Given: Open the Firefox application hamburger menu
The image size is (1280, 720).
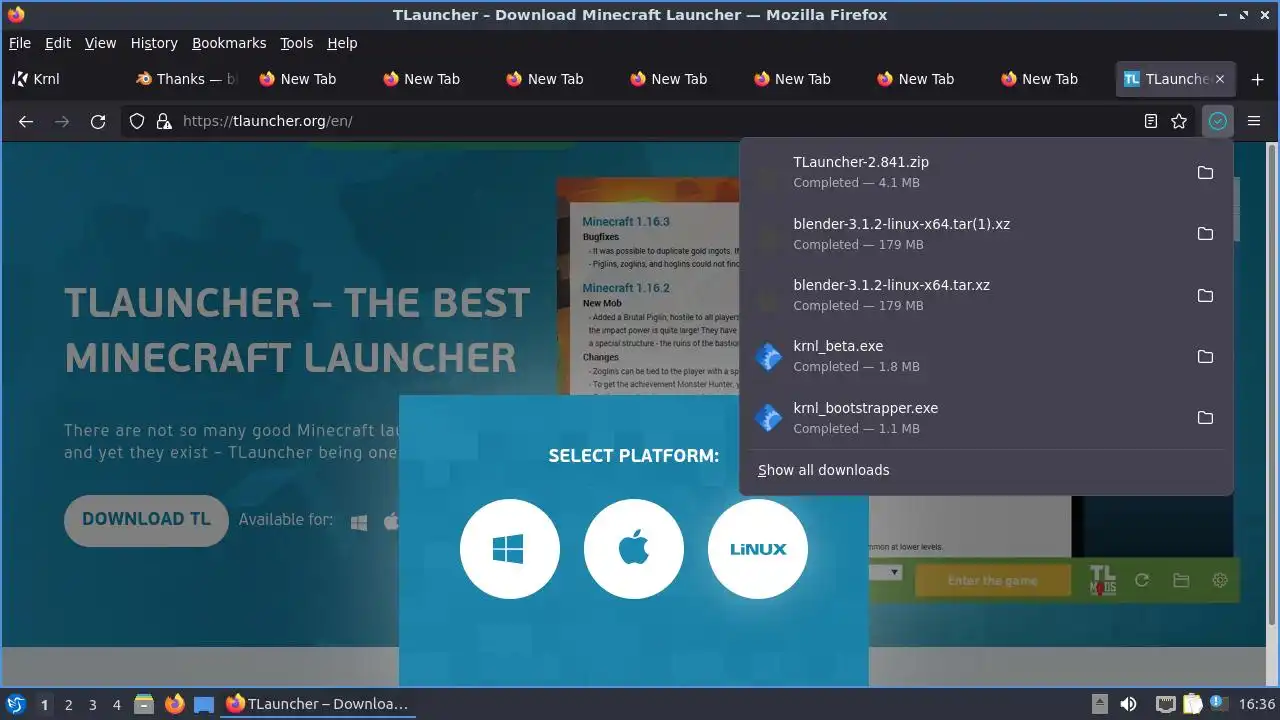Looking at the screenshot, I should pos(1254,121).
